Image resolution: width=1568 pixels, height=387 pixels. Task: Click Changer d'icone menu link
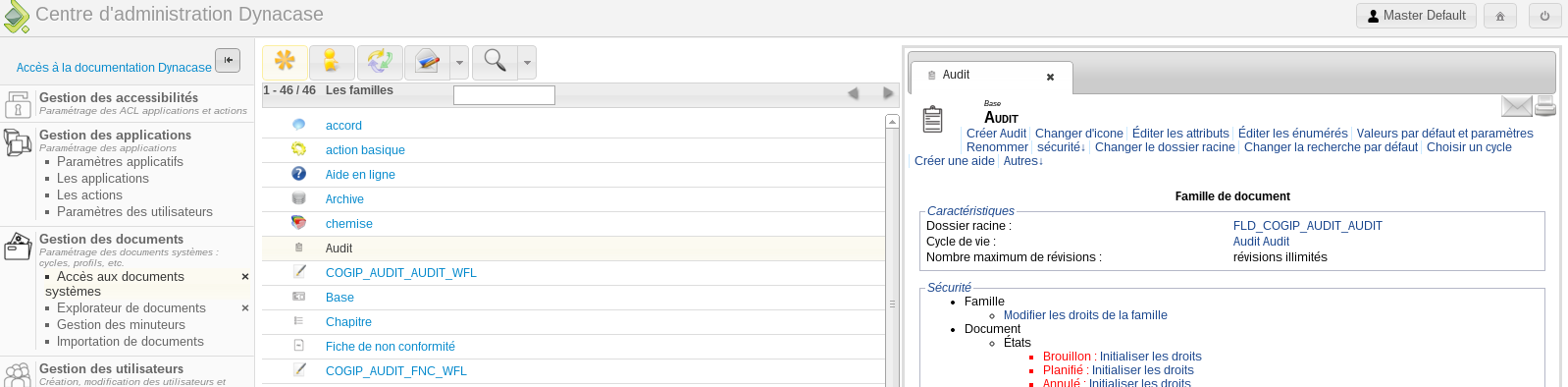1079,134
